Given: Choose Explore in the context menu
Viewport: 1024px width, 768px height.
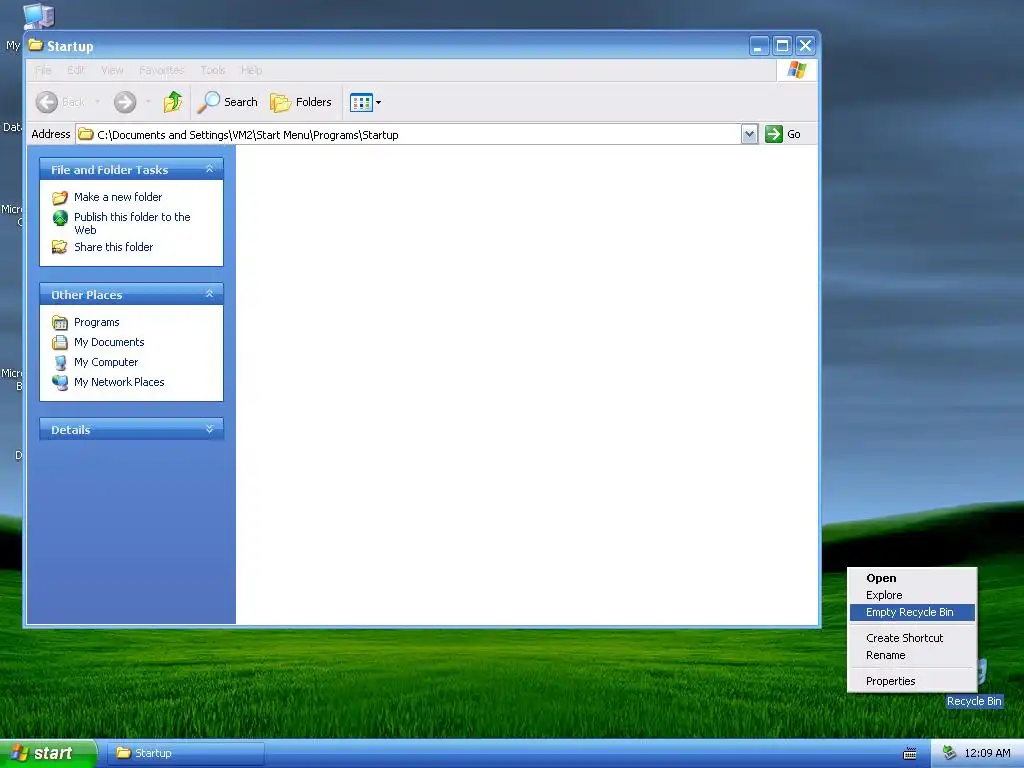Looking at the screenshot, I should [912, 595].
